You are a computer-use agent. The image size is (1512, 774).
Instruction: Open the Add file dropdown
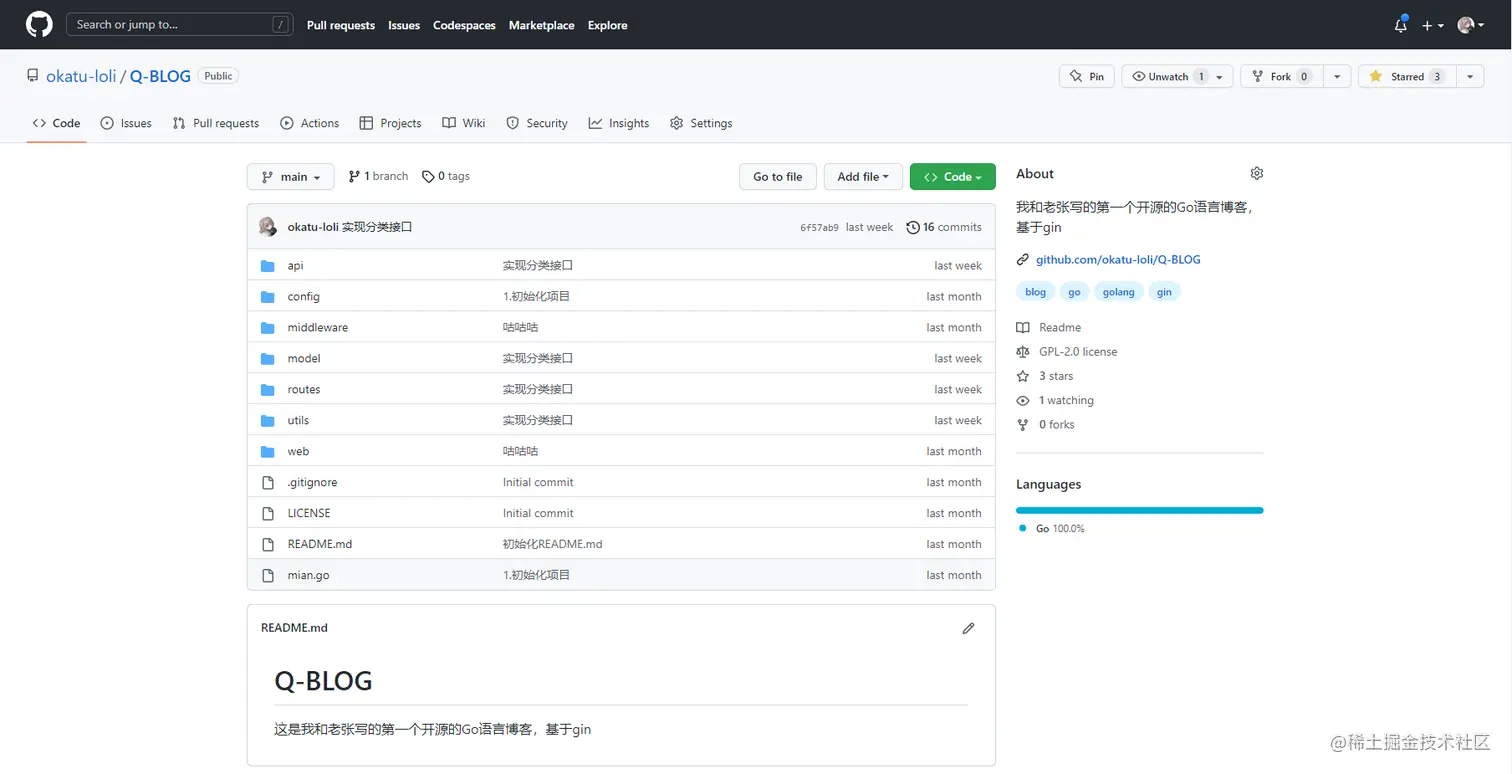coord(863,177)
